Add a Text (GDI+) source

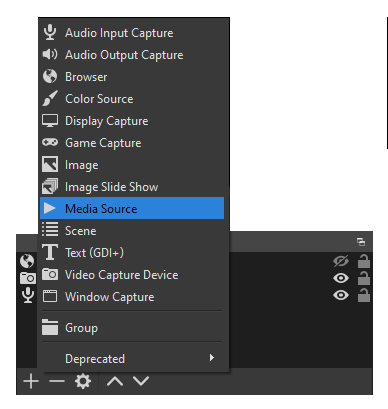click(132, 252)
